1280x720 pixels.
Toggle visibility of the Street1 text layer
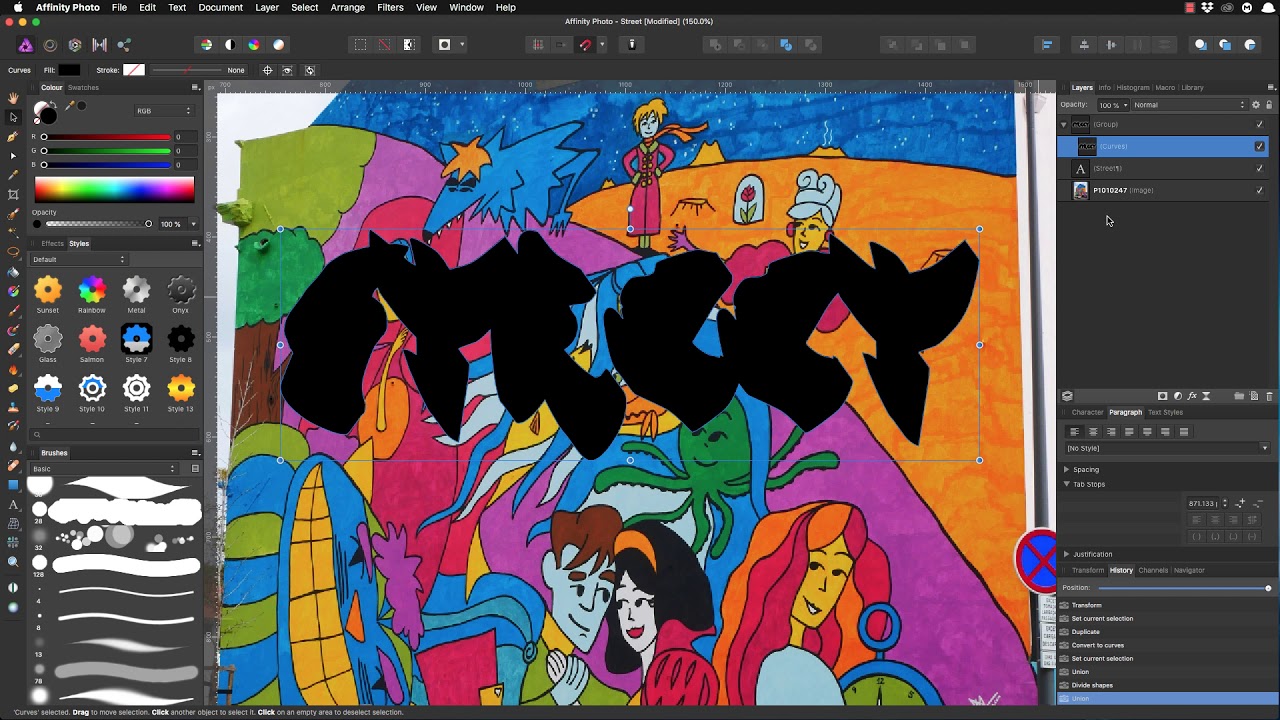pyautogui.click(x=1260, y=168)
